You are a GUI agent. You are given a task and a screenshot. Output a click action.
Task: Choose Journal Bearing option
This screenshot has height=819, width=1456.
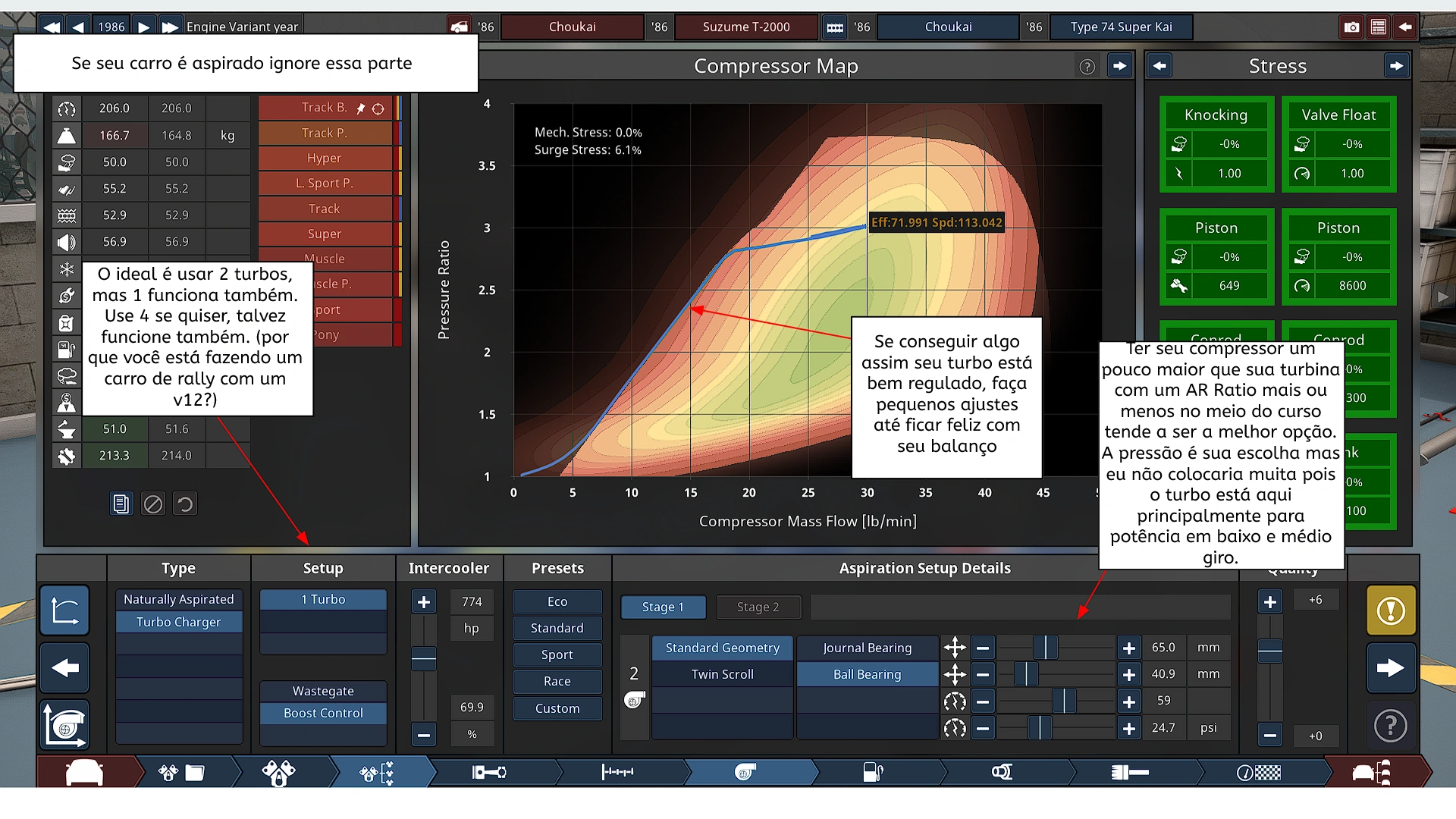(x=867, y=648)
